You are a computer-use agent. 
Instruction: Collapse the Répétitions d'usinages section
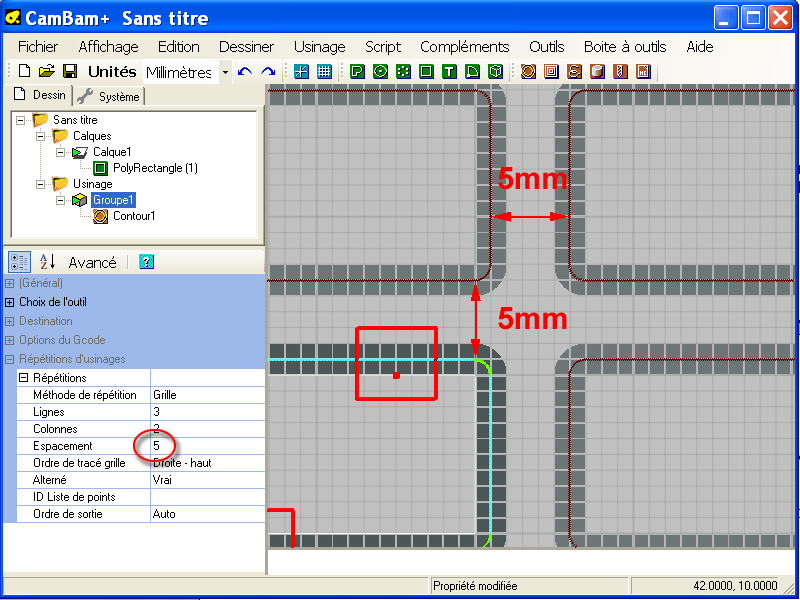(x=9, y=359)
